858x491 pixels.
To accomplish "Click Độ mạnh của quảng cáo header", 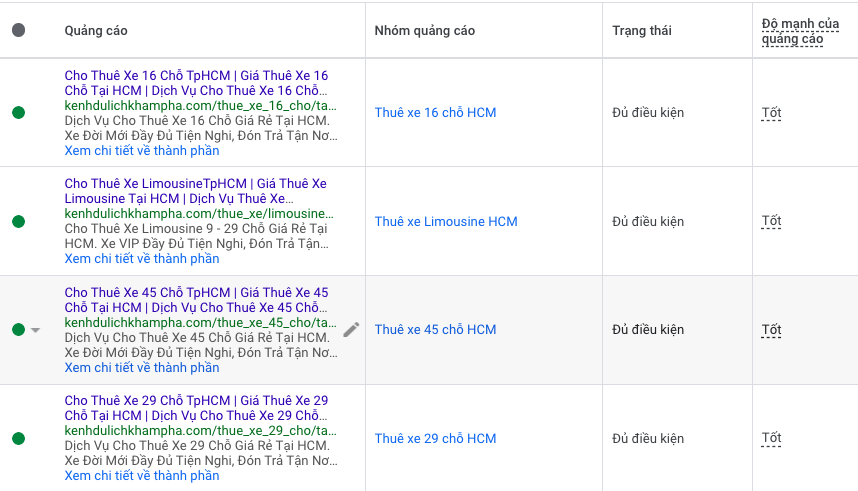I will [802, 30].
